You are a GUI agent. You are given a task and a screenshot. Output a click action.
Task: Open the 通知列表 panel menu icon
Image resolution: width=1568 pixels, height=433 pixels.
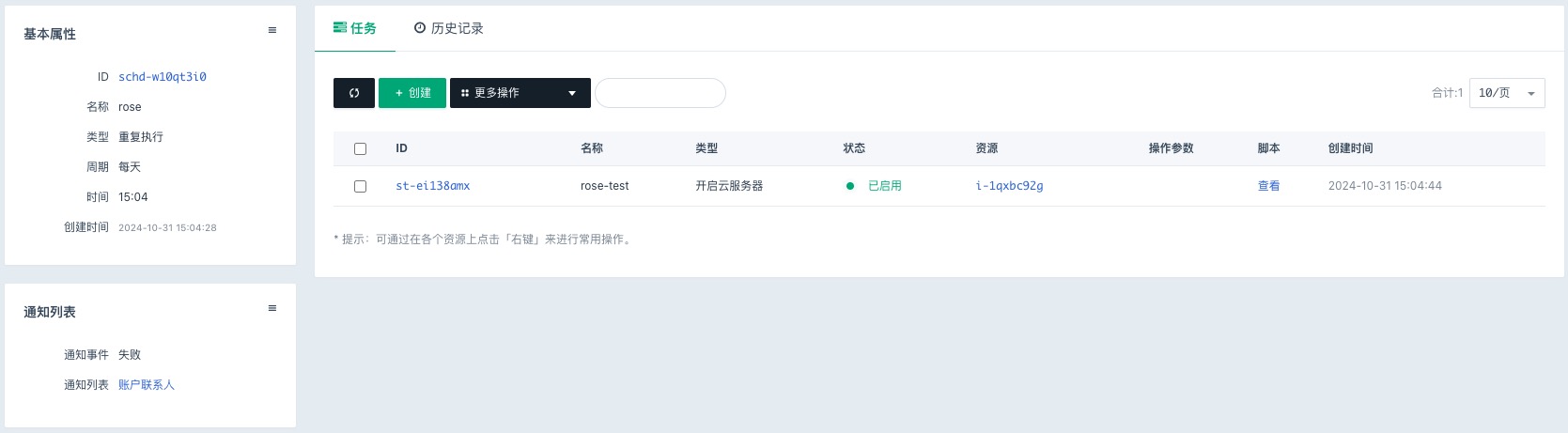272,308
